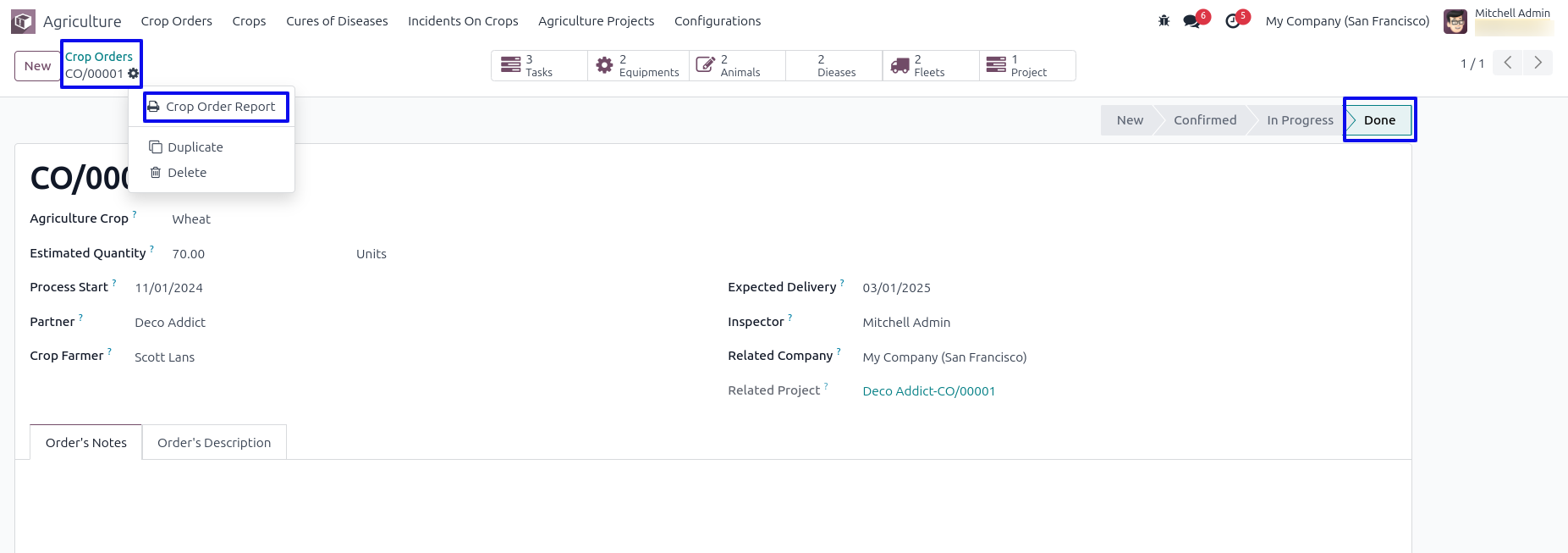Viewport: 1568px width, 553px height.
Task: Choose Duplicate in the action menu
Action: pyautogui.click(x=195, y=147)
